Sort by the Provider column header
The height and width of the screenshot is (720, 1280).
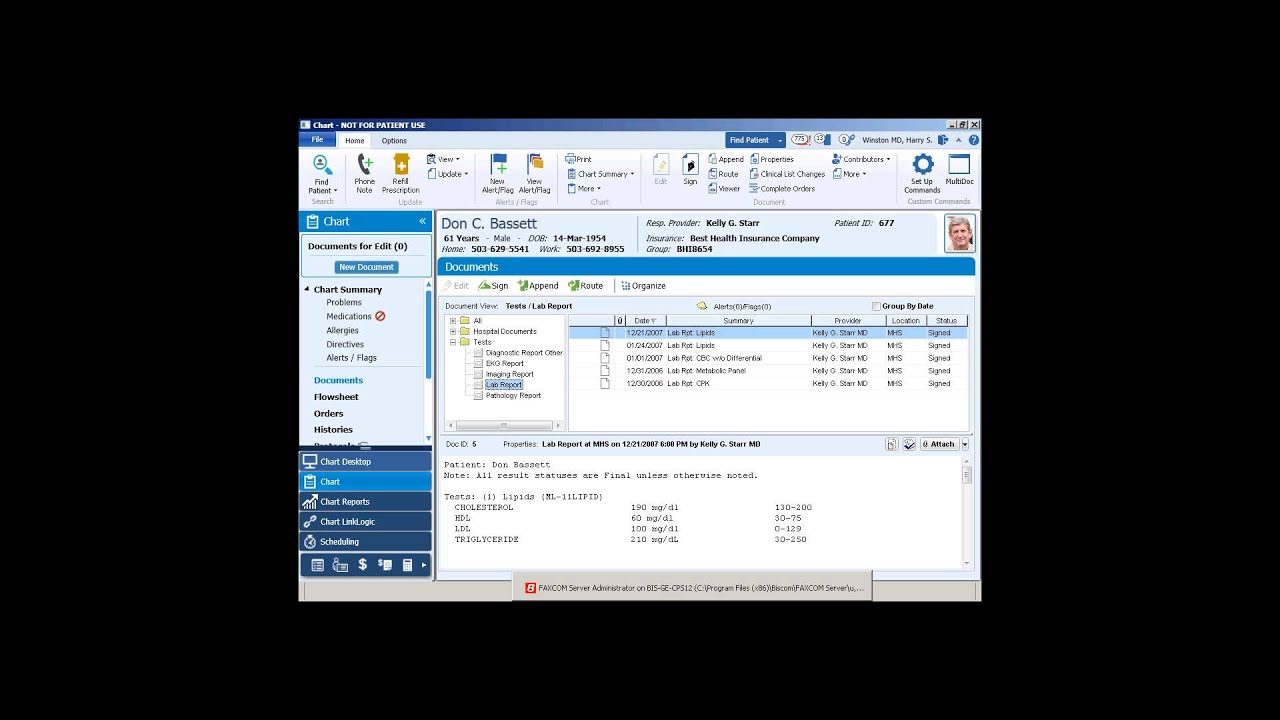point(848,321)
